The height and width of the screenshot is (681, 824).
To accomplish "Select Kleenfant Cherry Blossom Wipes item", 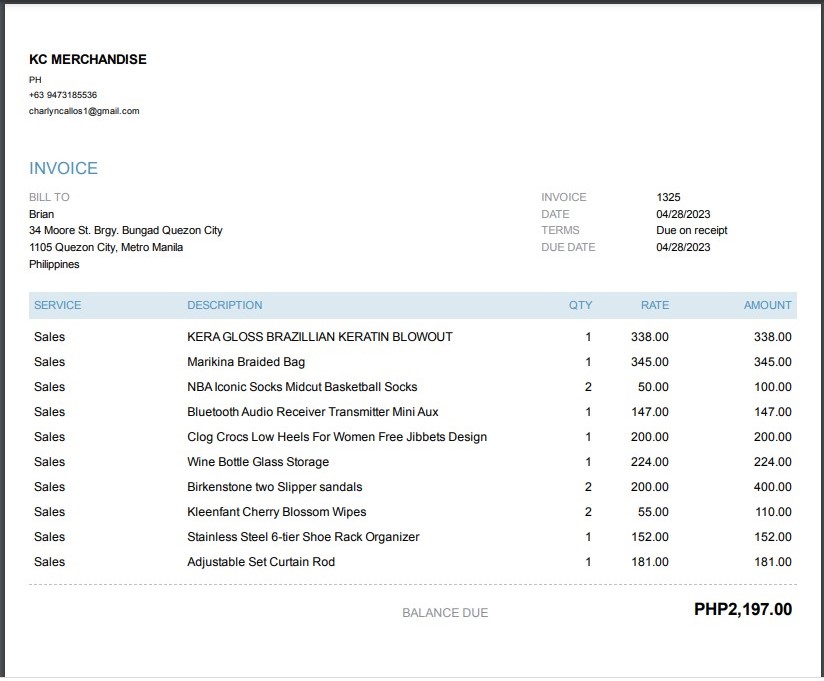I will [277, 512].
